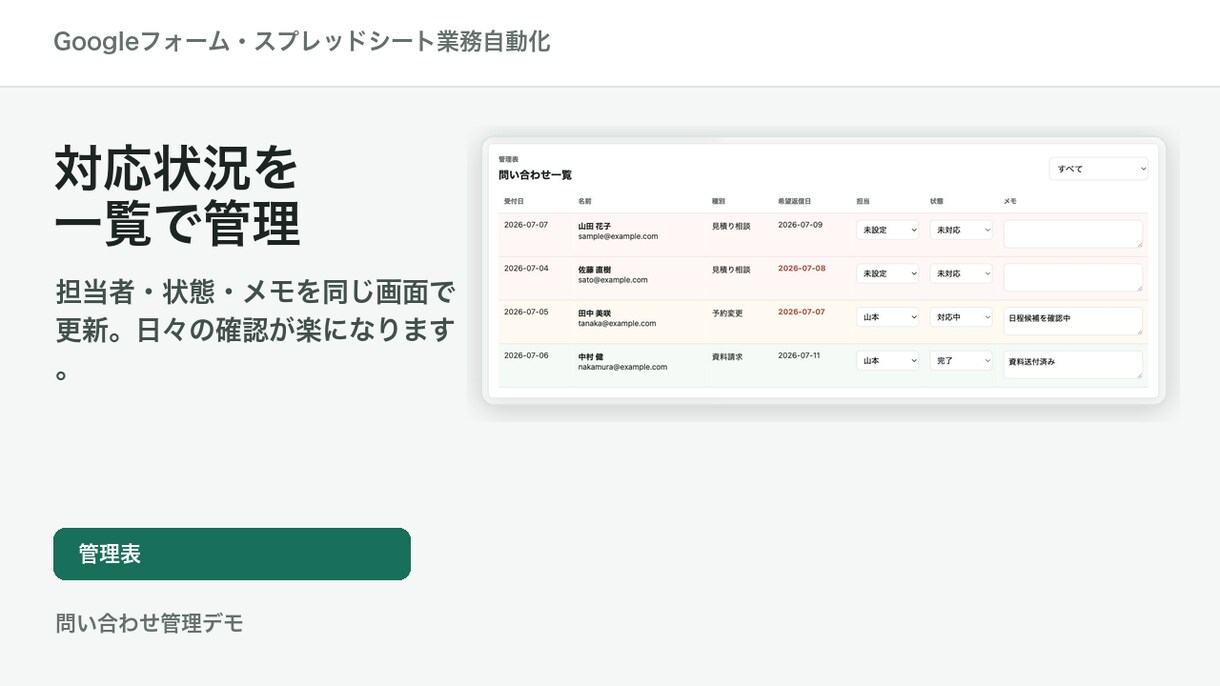Click the 資料請求 type cell
Screen dimensions: 1220x686
tap(727, 356)
